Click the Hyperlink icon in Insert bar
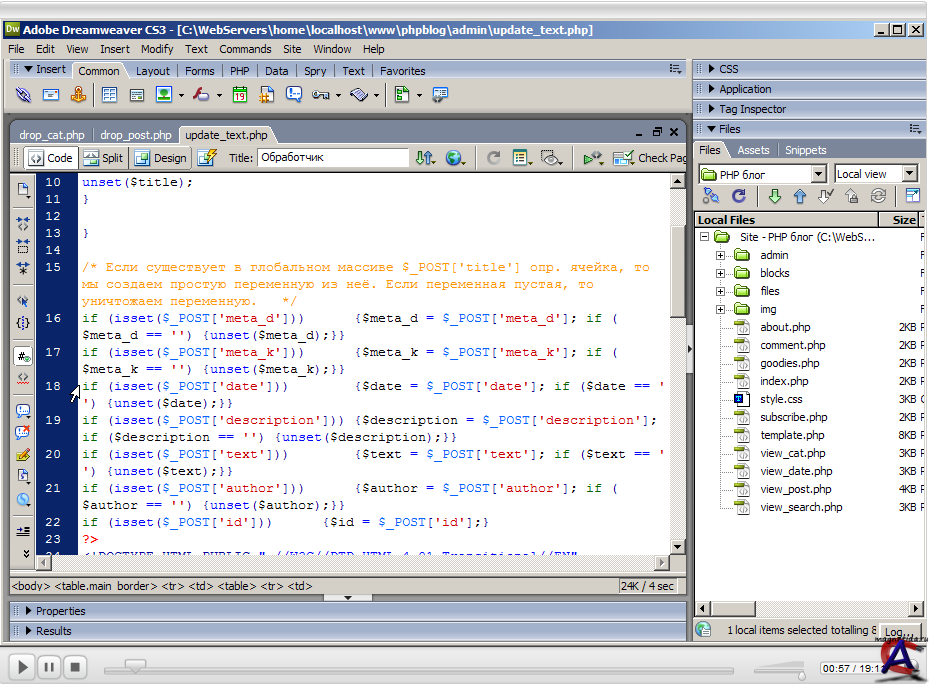 click(x=23, y=95)
